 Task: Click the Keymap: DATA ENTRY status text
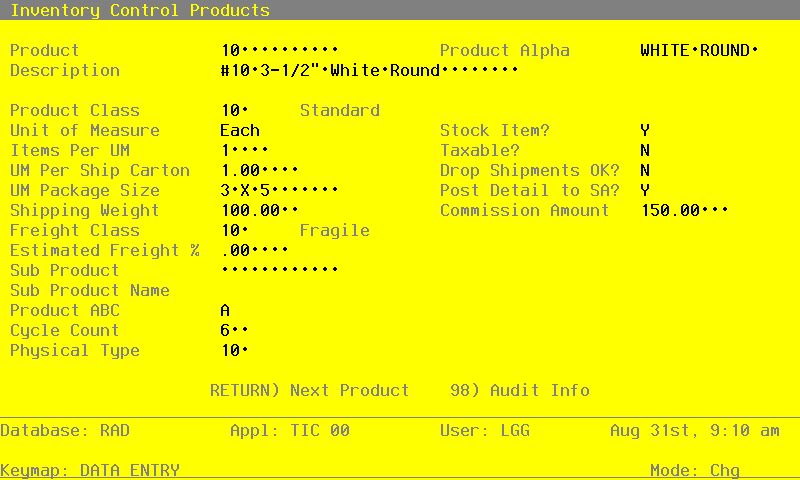tap(90, 469)
